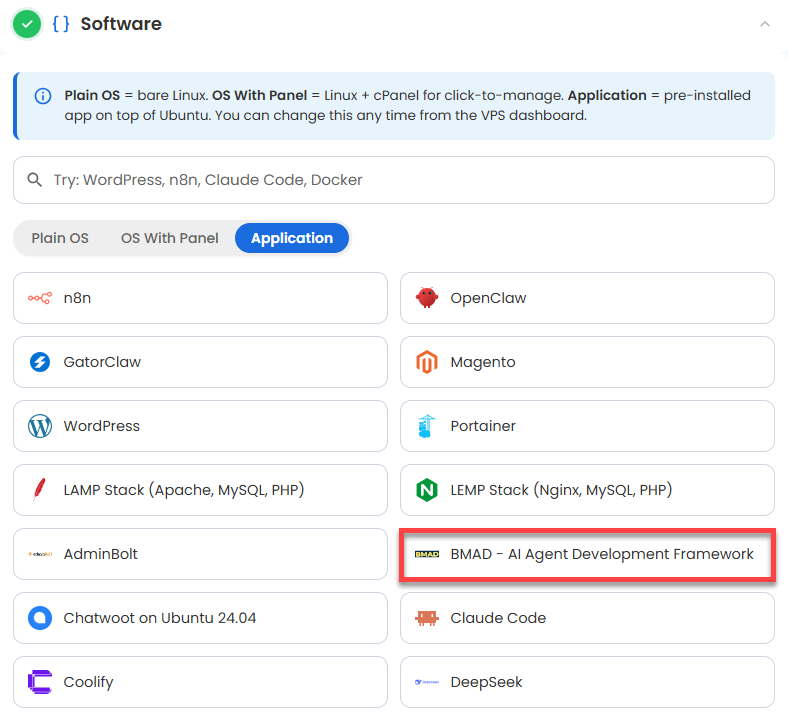Click the curly braces Software icon

tap(61, 24)
